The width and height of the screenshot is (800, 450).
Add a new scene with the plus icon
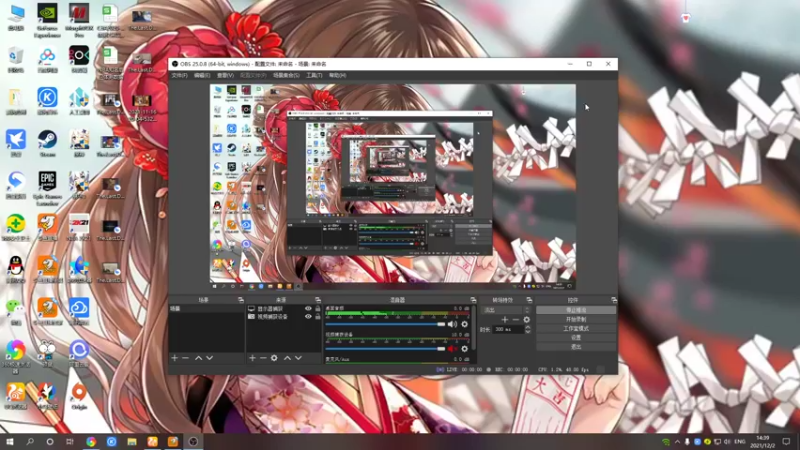coord(174,358)
